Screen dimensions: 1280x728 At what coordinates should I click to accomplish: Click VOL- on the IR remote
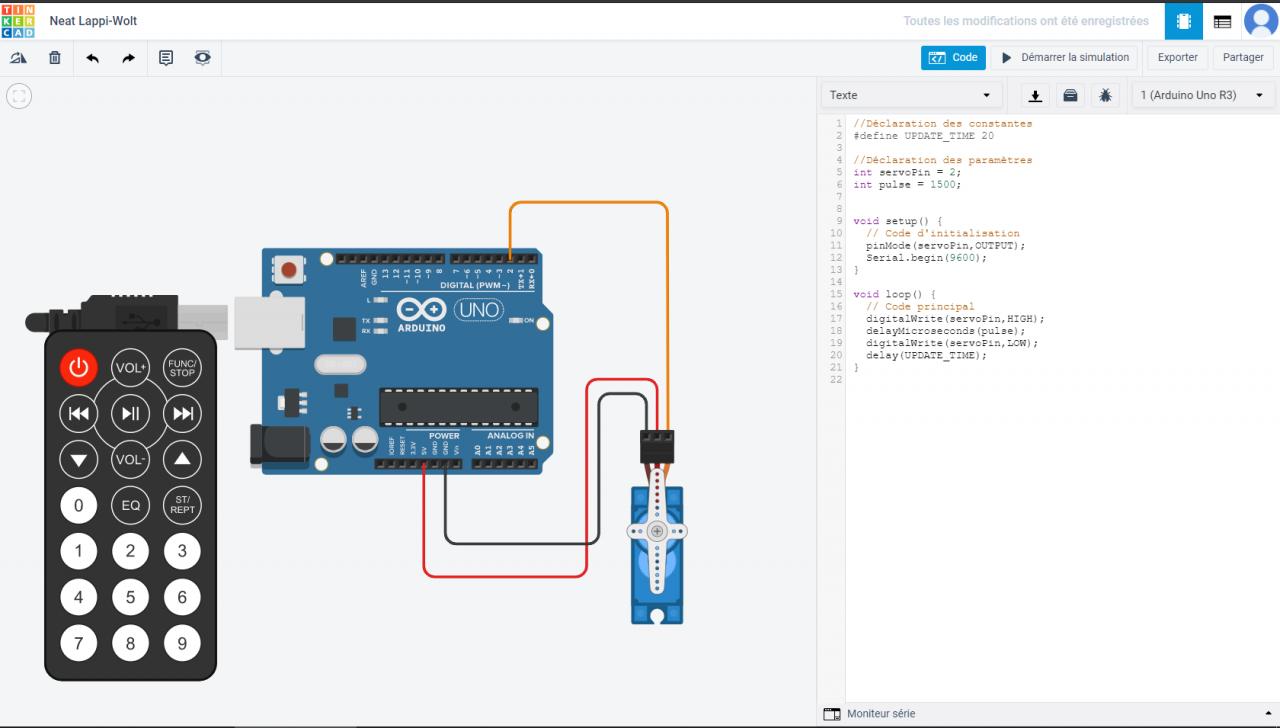pos(131,459)
